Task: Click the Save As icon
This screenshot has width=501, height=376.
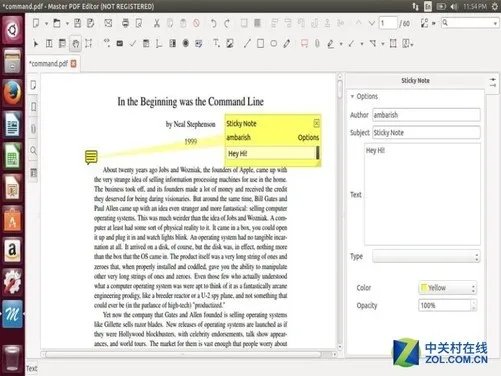Action: pyautogui.click(x=90, y=23)
